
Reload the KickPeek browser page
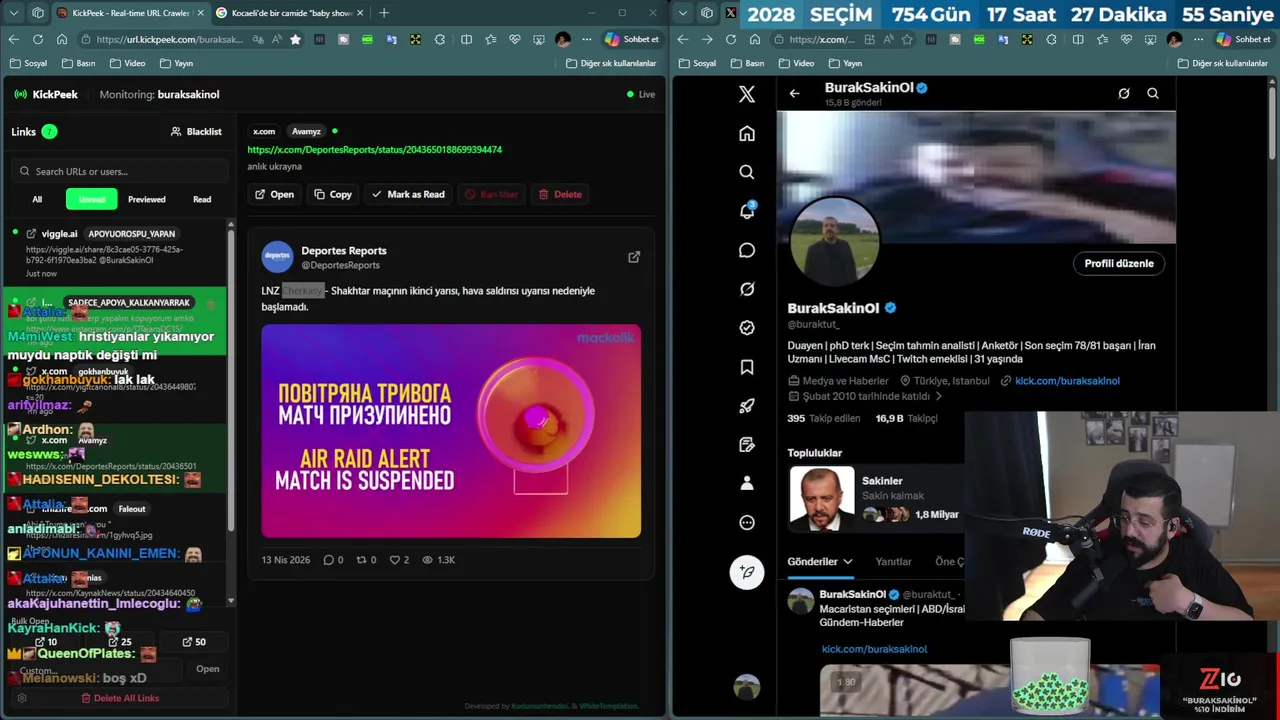coord(37,39)
